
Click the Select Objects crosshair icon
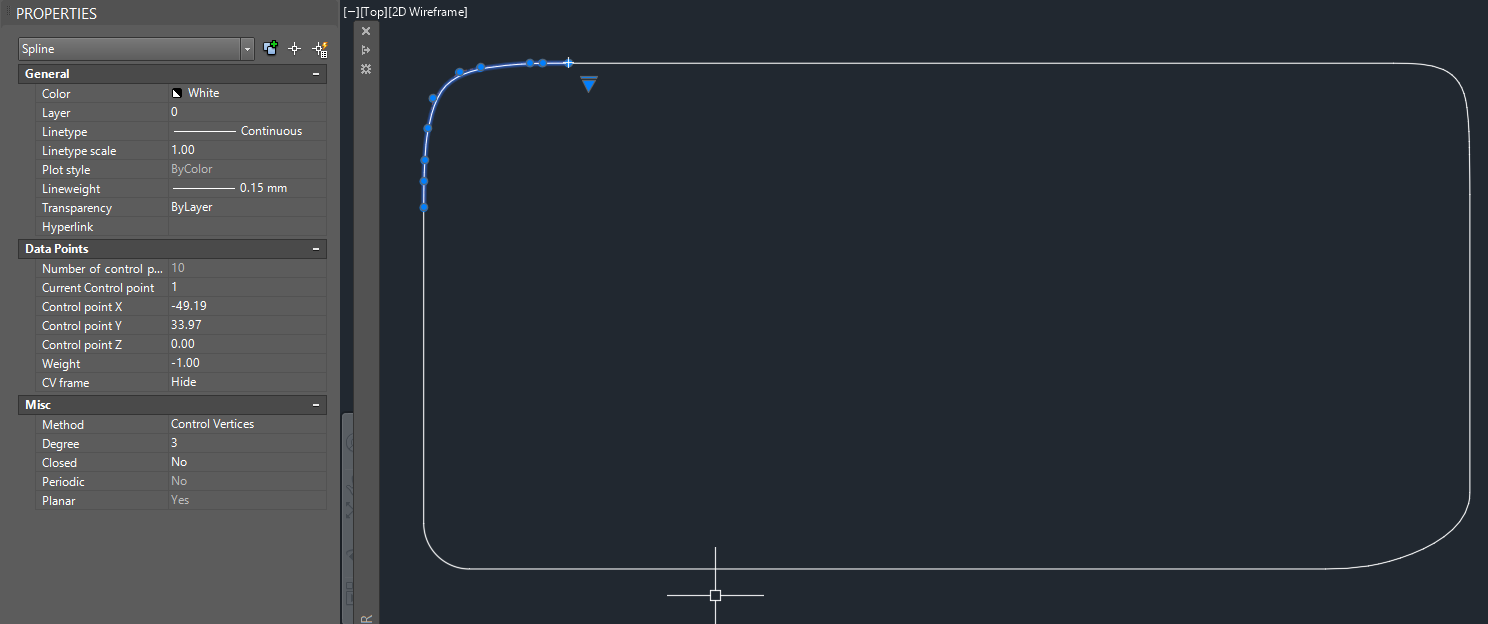pos(295,48)
